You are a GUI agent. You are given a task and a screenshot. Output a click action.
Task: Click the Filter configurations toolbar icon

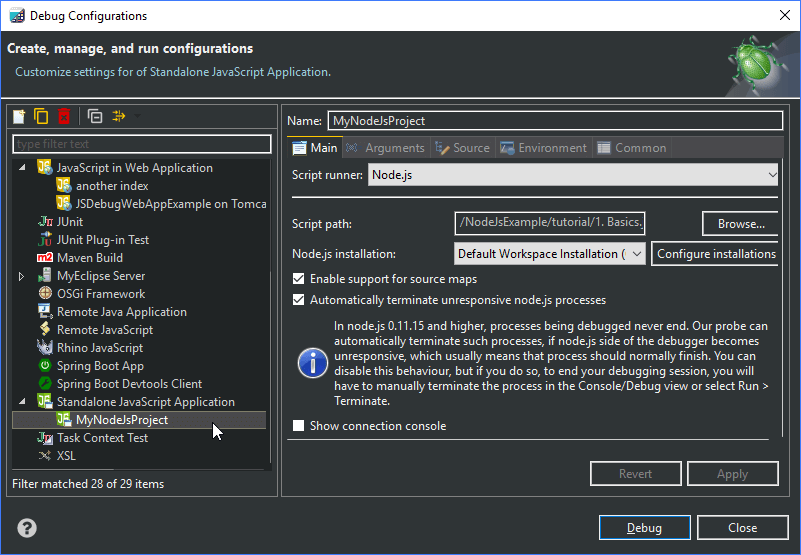[119, 117]
